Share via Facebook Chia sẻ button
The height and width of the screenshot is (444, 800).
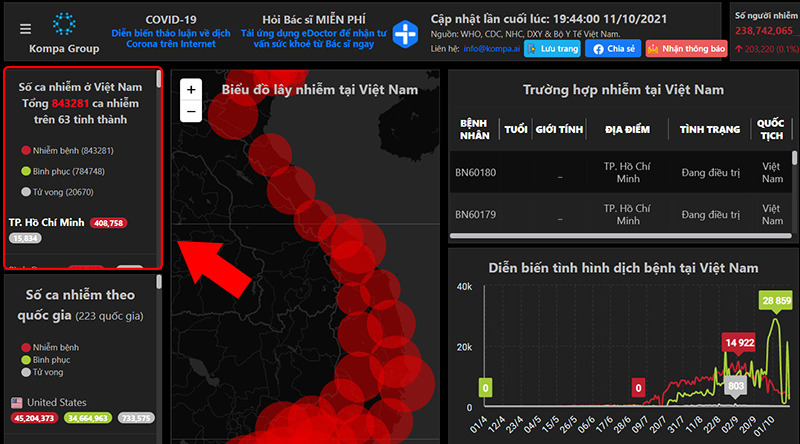tap(613, 49)
